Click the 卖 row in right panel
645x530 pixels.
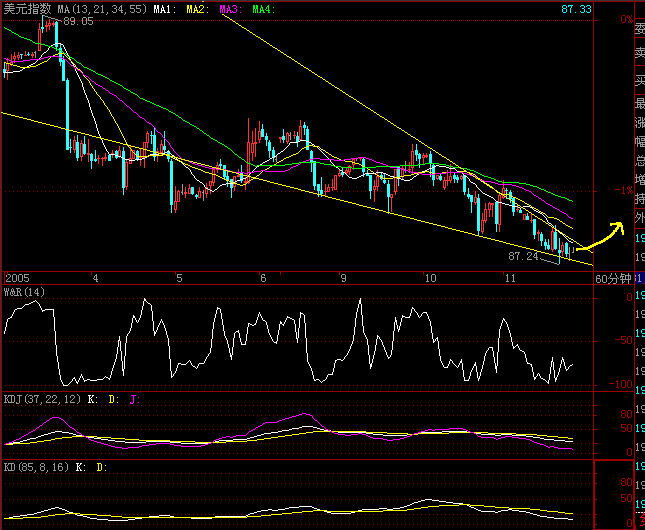coord(640,53)
